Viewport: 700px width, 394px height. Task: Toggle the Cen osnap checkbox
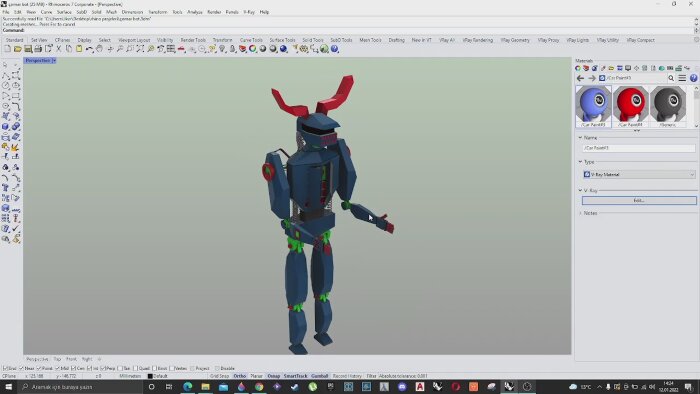pos(73,368)
